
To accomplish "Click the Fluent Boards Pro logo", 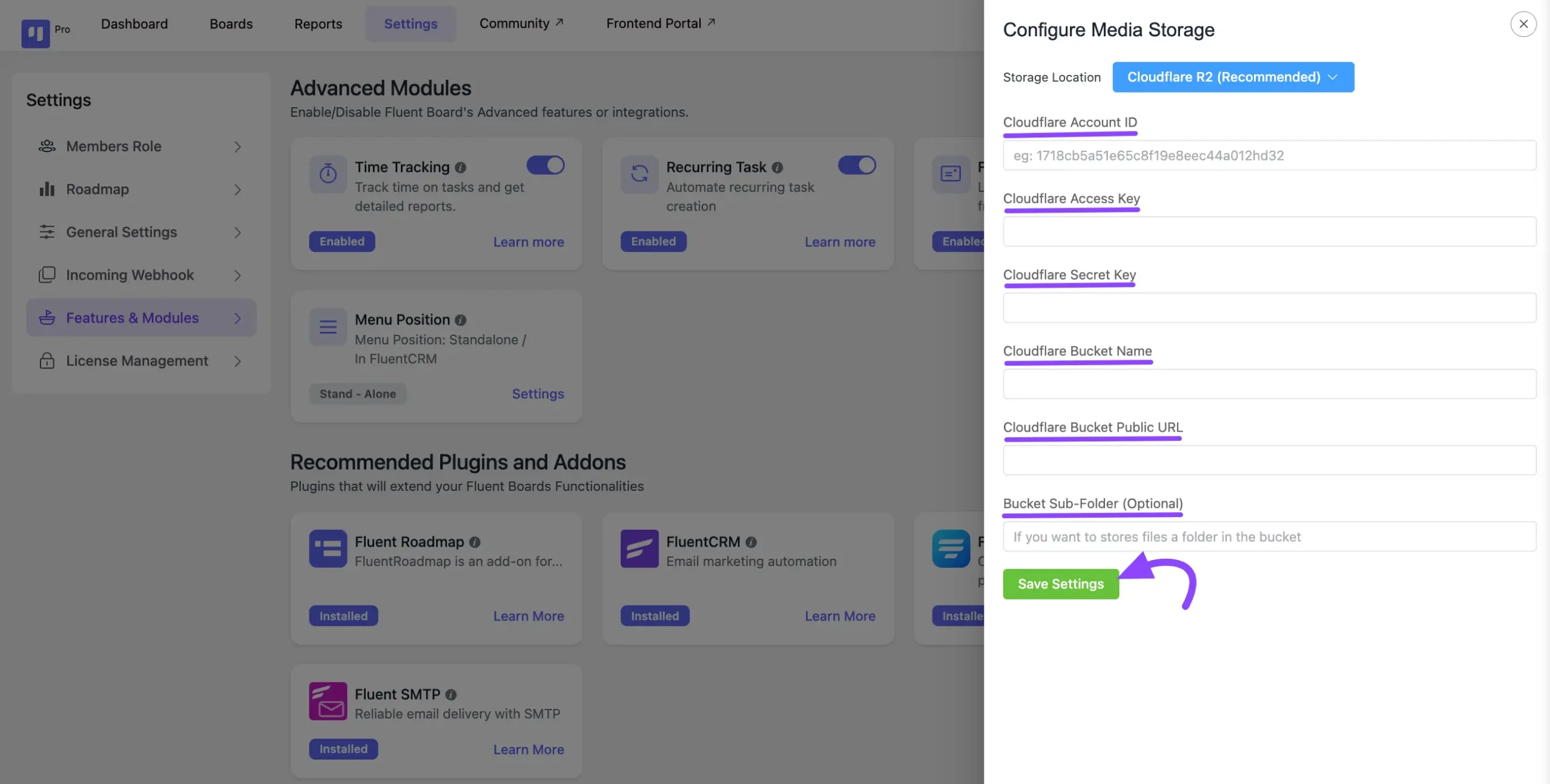I will tap(36, 33).
